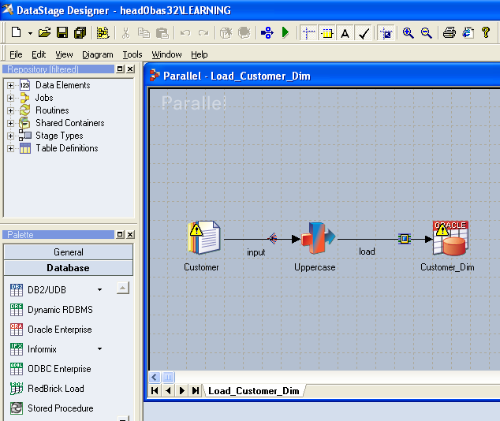Toggle annotations display with A button
The width and height of the screenshot is (500, 421).
345,33
